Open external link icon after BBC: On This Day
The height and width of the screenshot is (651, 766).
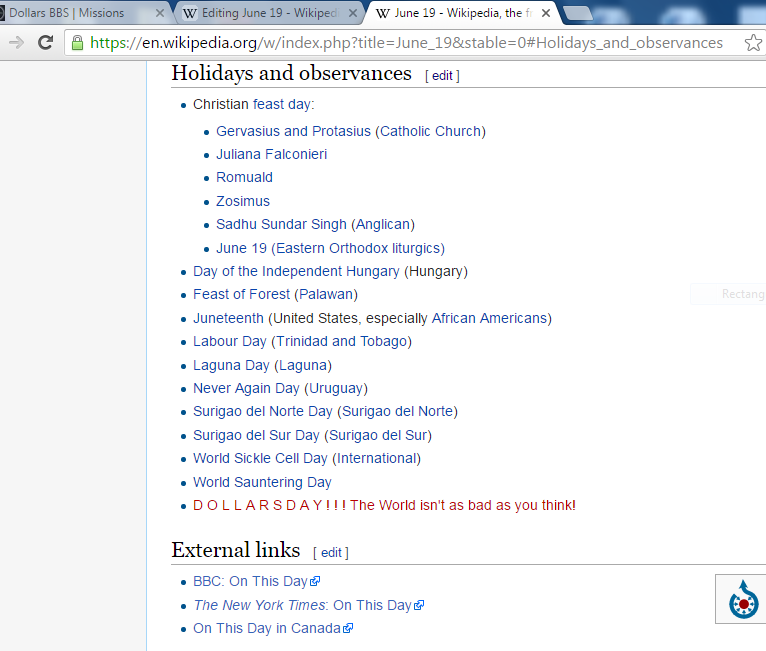click(x=315, y=581)
